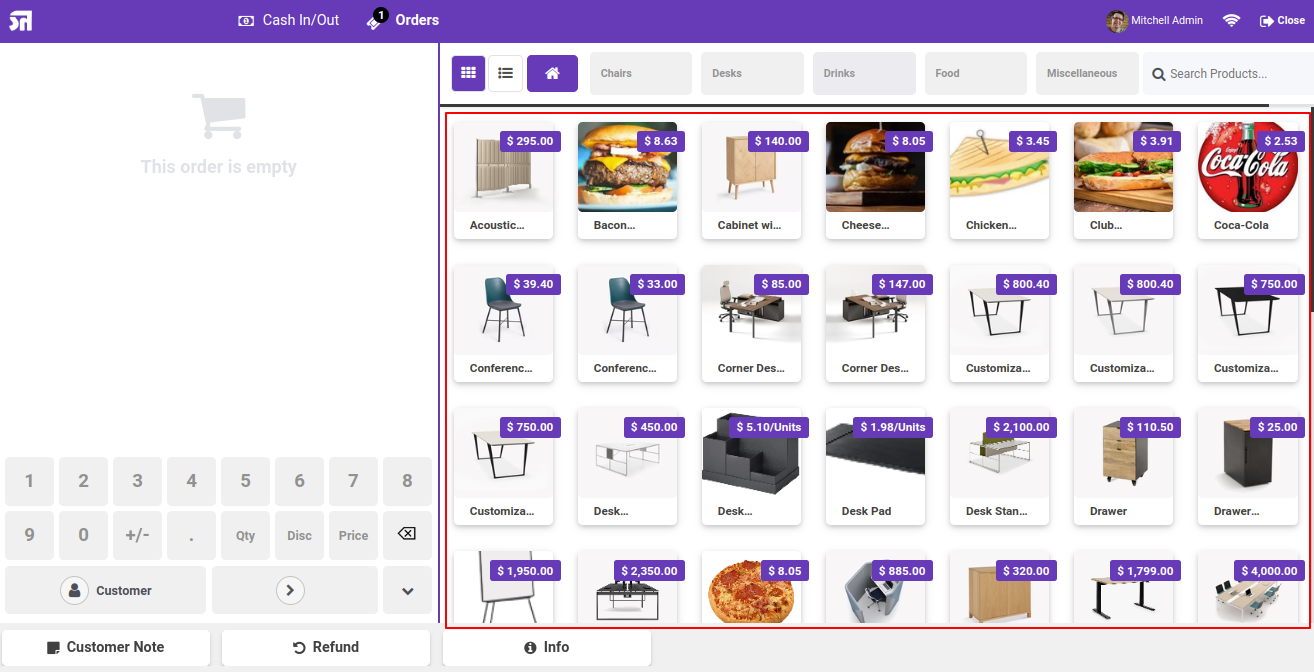Collapse the numpad with the chevron
The image size is (1314, 672).
408,590
